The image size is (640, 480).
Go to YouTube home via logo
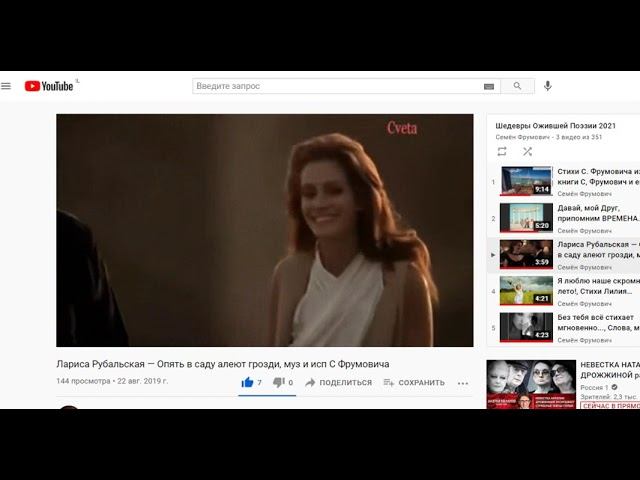coord(49,86)
